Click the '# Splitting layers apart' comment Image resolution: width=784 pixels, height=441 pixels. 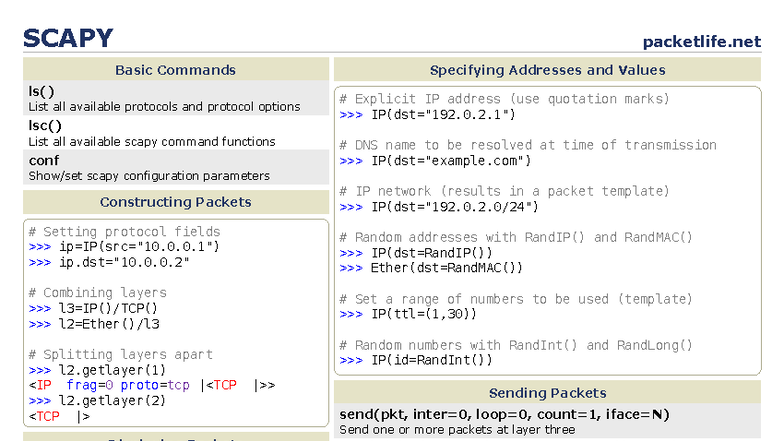120,354
